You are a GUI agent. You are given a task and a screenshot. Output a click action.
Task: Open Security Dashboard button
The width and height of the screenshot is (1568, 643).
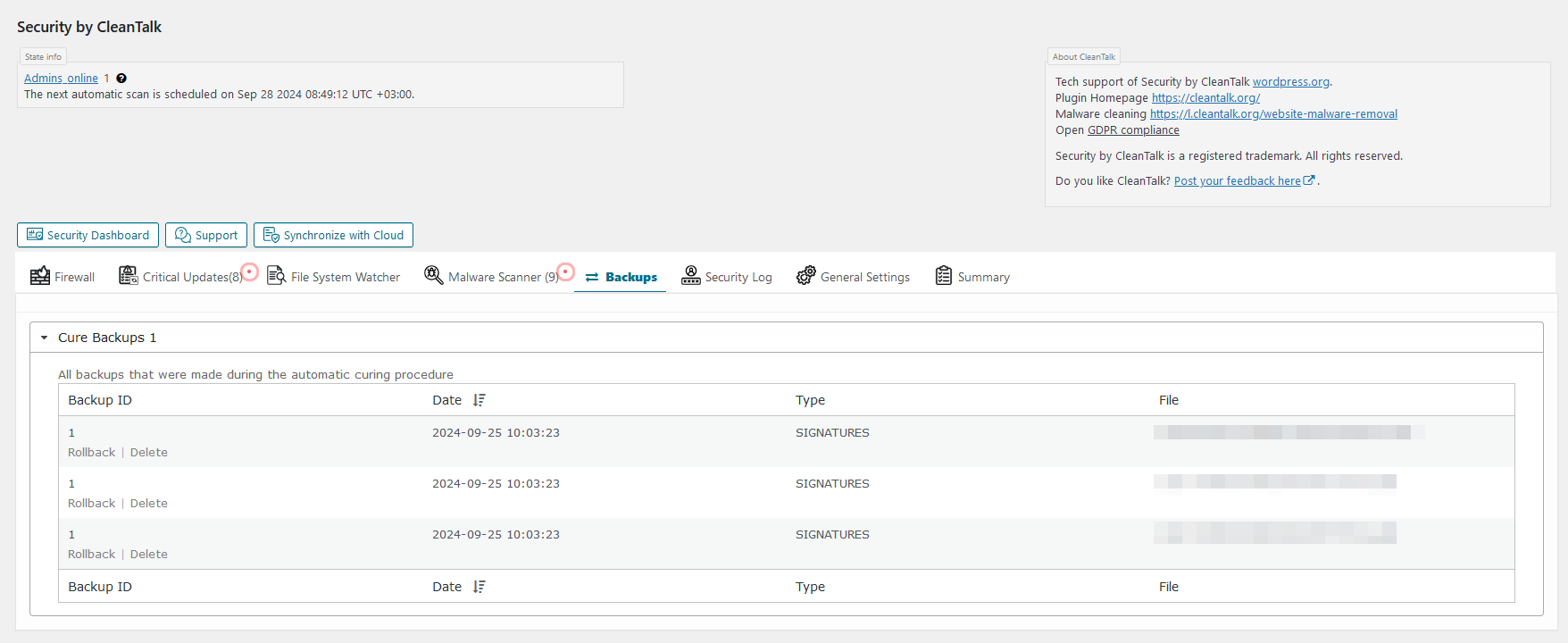pos(88,235)
